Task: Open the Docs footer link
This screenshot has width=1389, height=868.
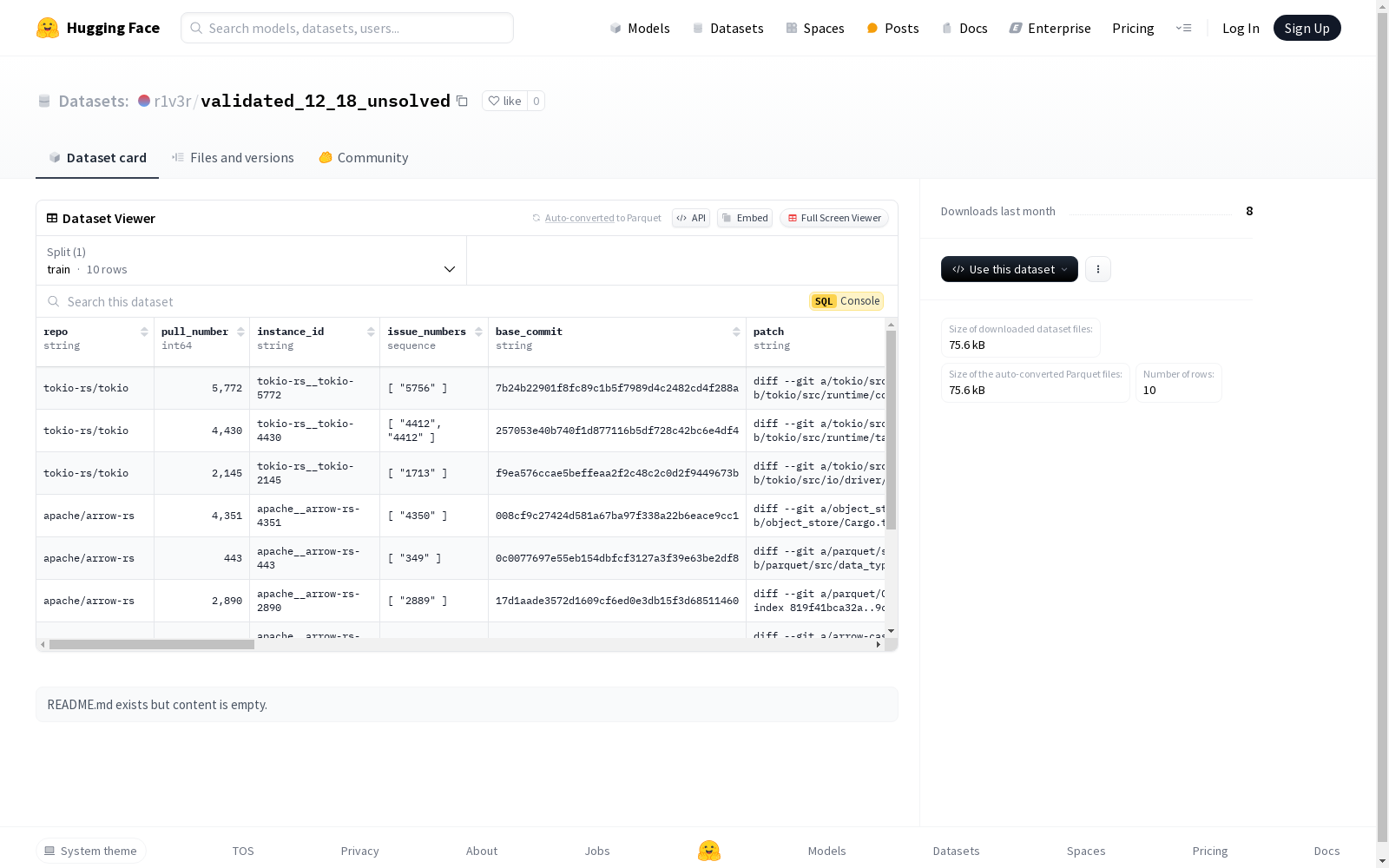Action: click(x=1326, y=851)
